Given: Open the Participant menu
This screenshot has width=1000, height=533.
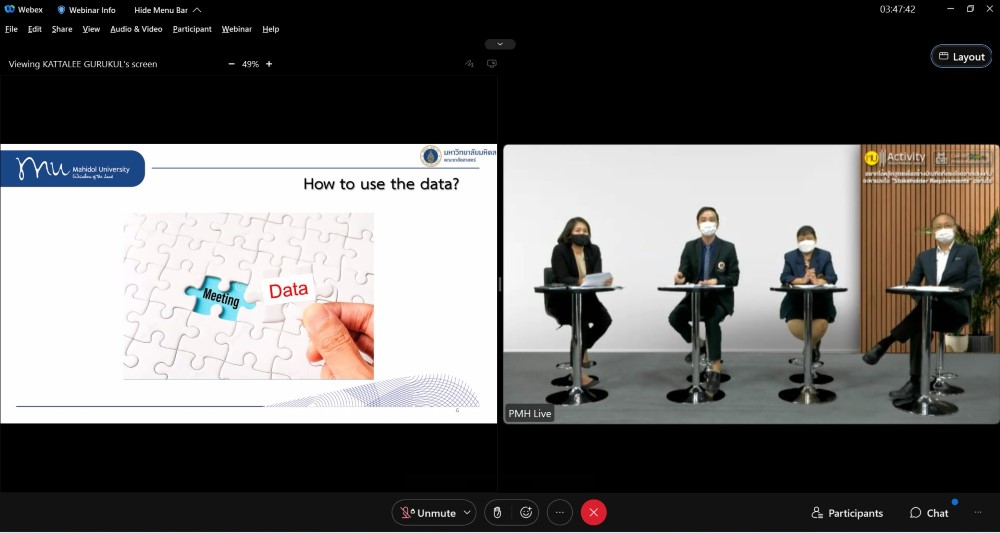Looking at the screenshot, I should 192,29.
